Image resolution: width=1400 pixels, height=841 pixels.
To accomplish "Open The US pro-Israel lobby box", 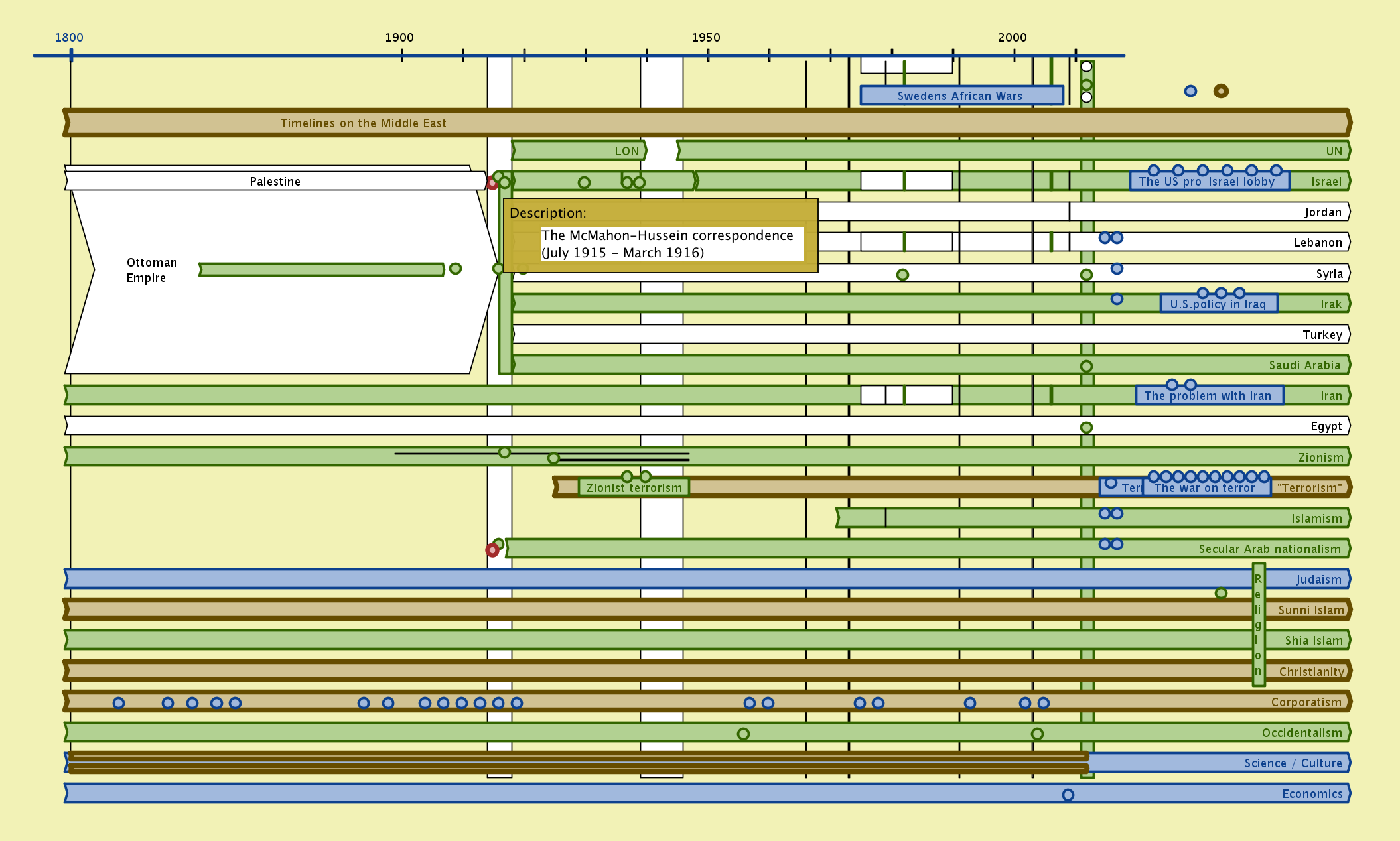I will [x=1208, y=182].
